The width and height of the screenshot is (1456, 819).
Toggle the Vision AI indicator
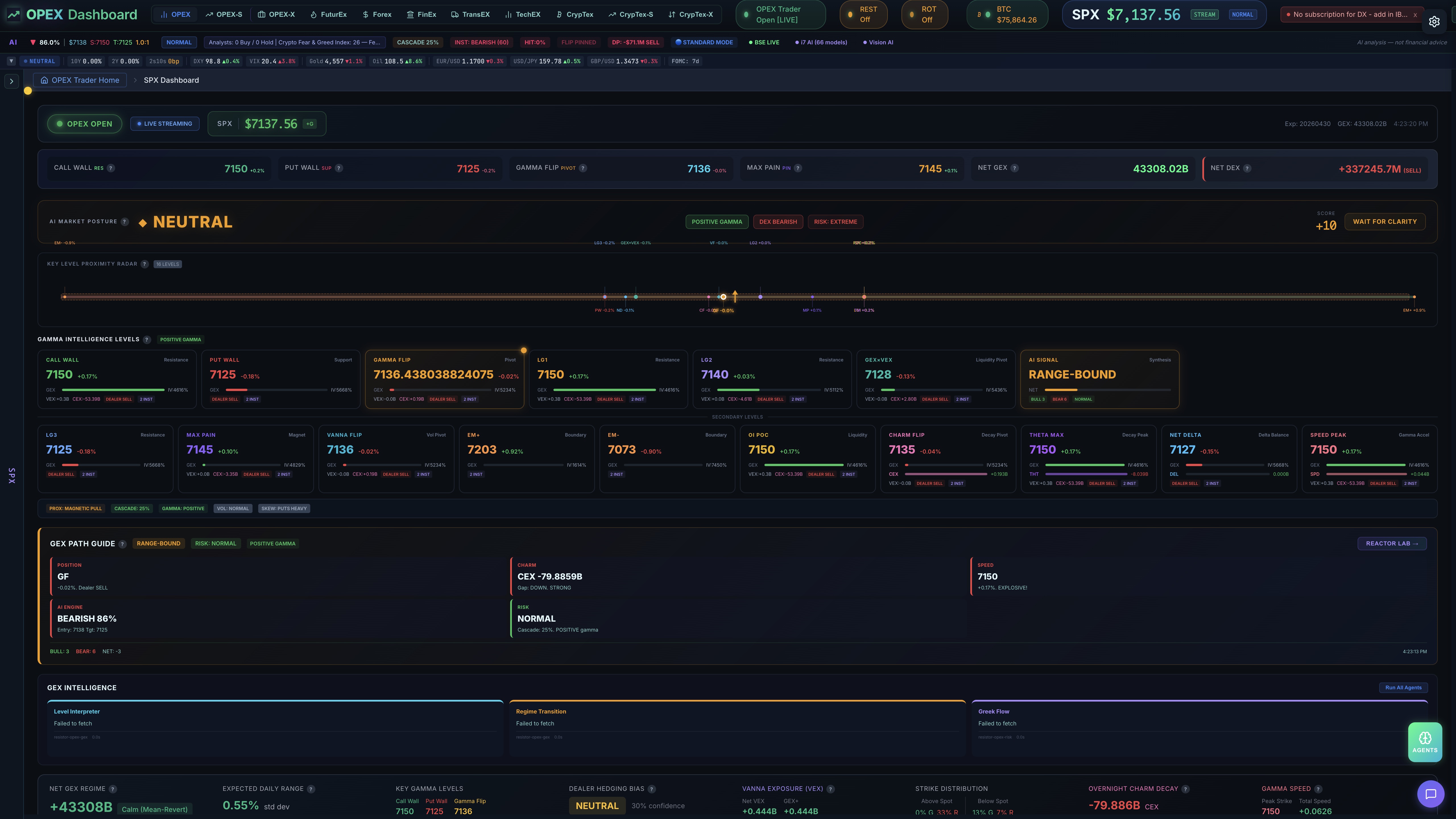tap(878, 42)
